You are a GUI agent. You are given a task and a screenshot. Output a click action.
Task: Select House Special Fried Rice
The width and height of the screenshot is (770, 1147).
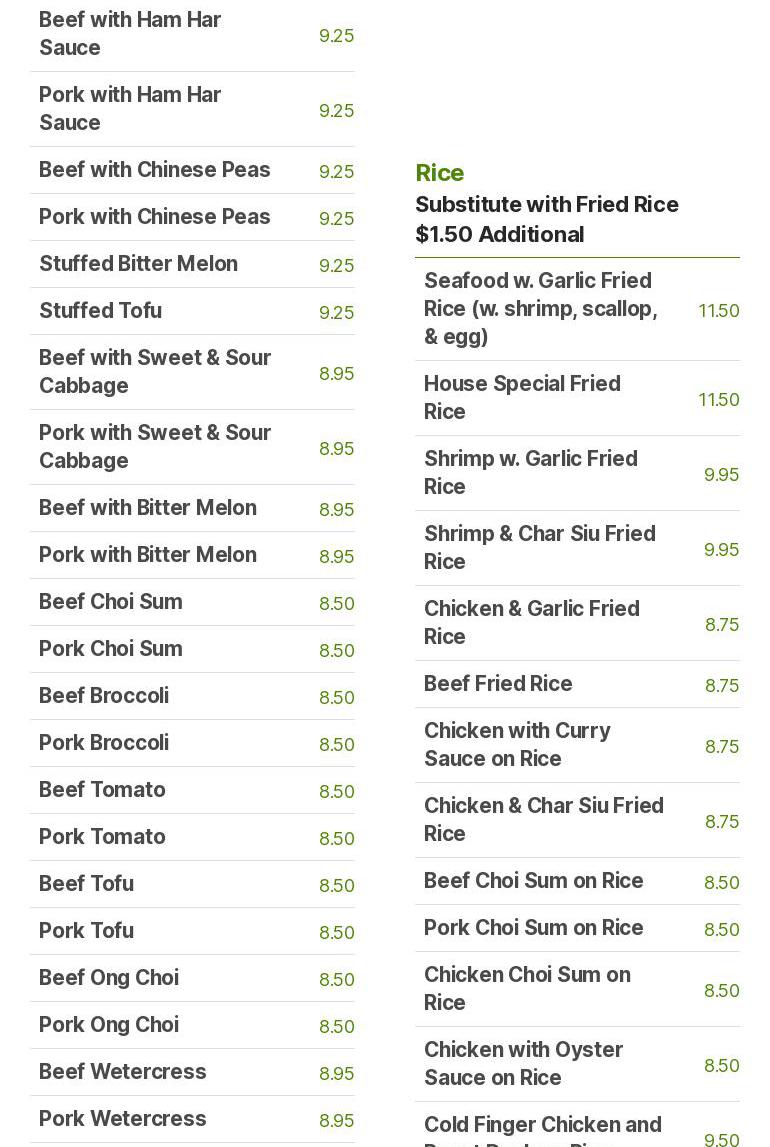coord(521,398)
